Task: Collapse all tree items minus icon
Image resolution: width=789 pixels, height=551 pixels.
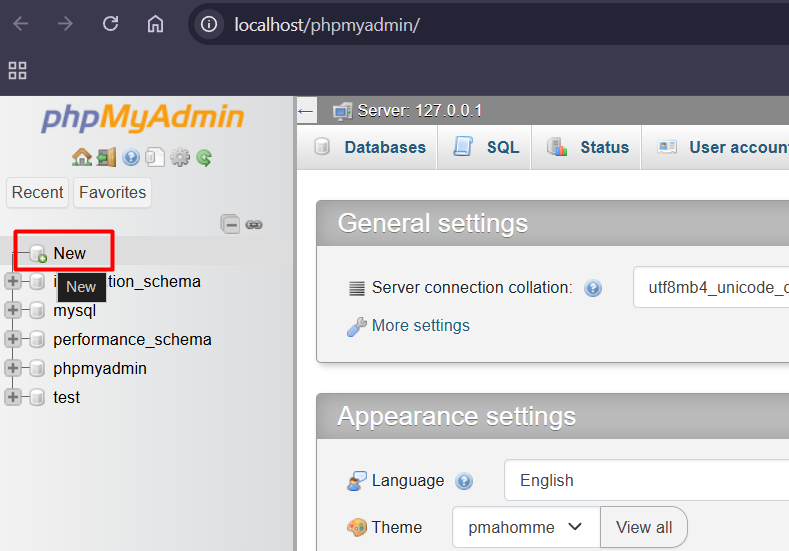Action: click(230, 224)
